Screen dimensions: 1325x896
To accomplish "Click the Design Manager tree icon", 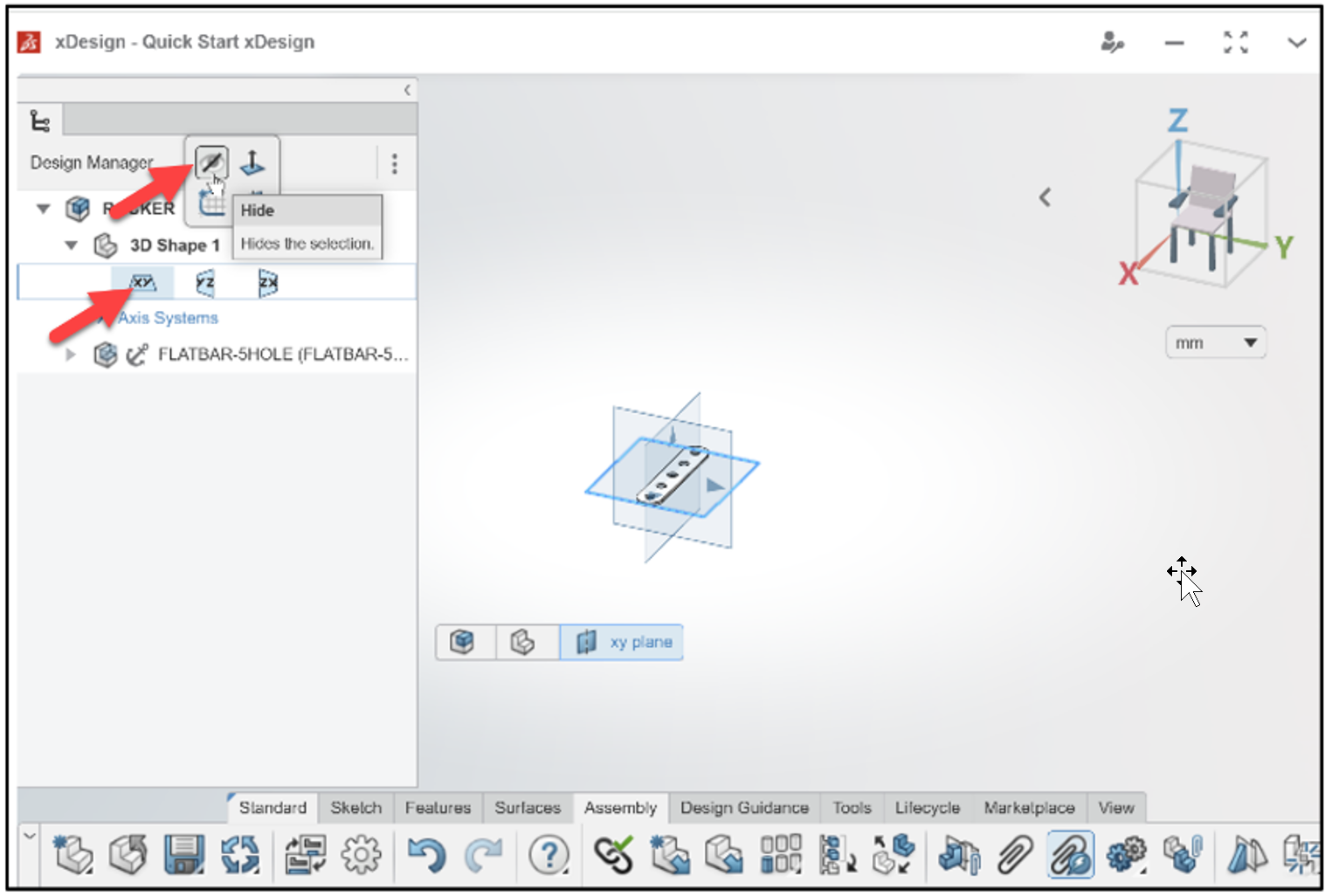I will pyautogui.click(x=38, y=120).
